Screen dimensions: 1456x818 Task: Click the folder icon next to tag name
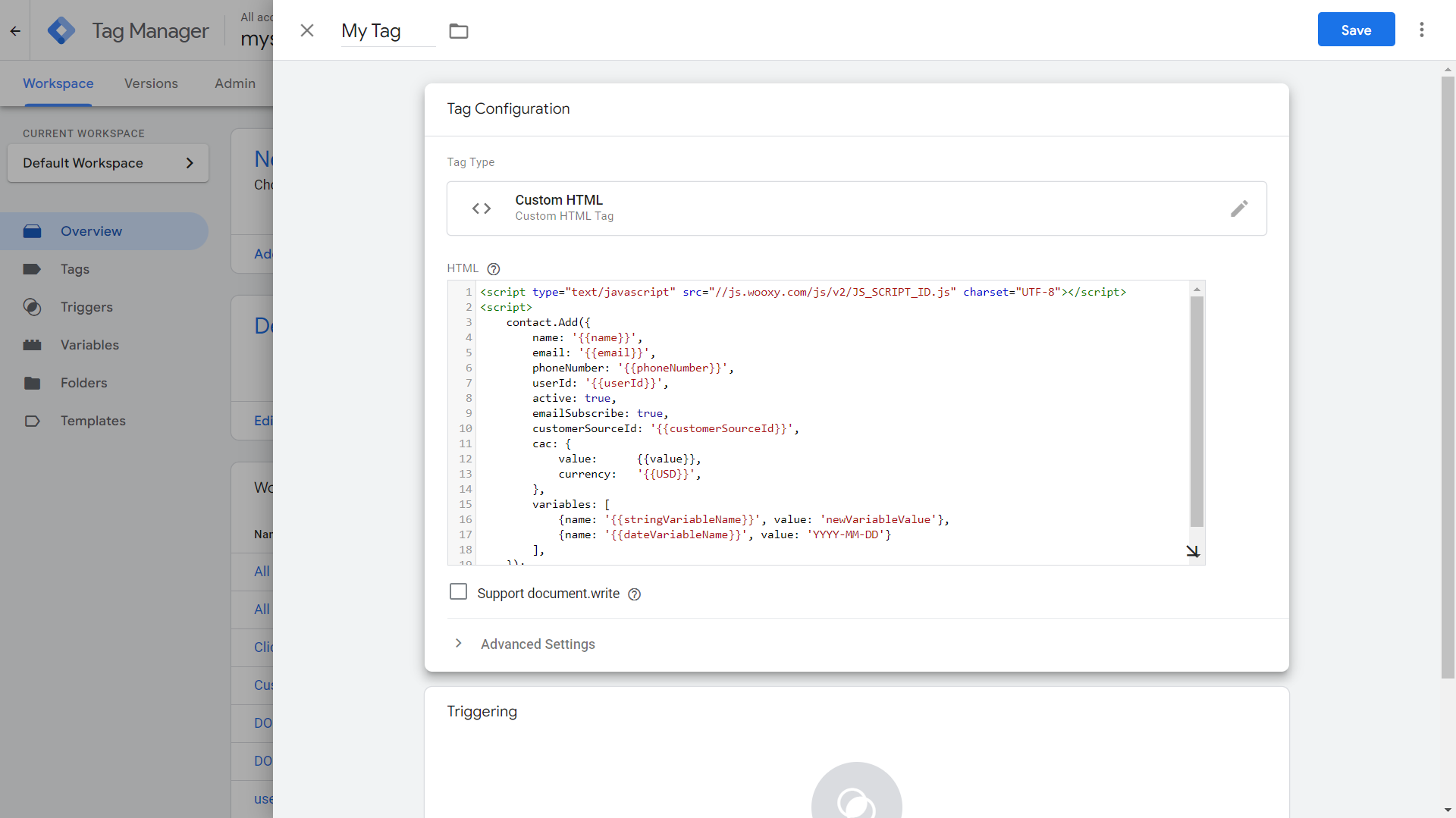(x=459, y=31)
